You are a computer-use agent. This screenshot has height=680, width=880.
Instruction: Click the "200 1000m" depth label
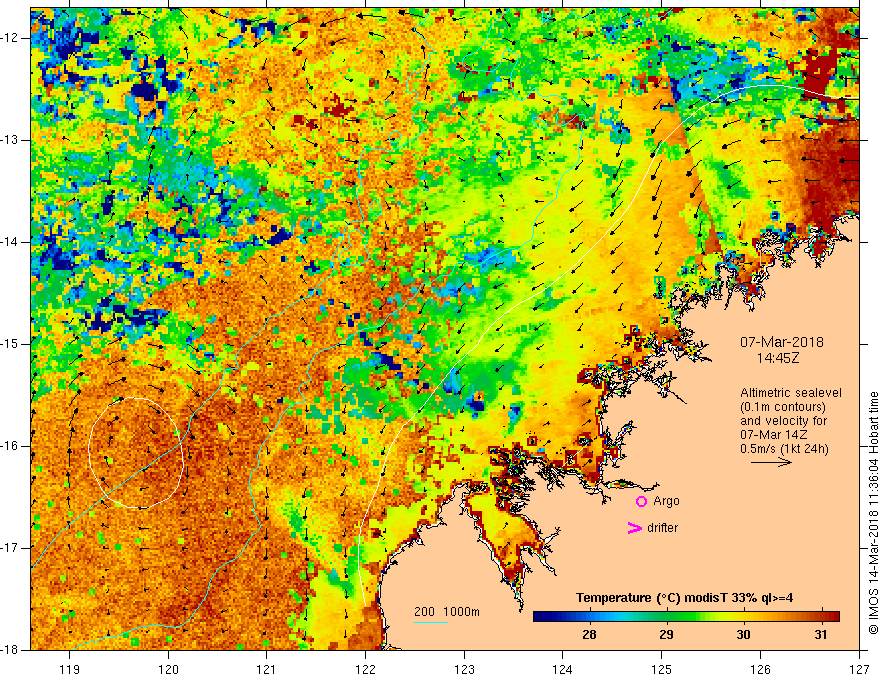(447, 612)
